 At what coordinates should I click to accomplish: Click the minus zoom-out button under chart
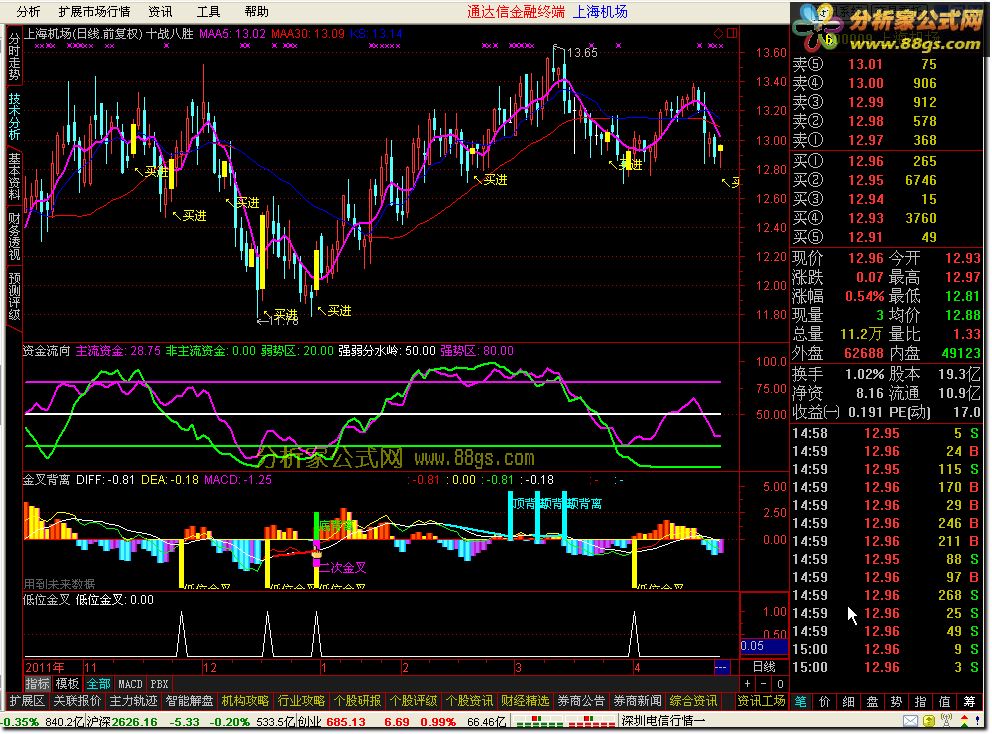[764, 684]
